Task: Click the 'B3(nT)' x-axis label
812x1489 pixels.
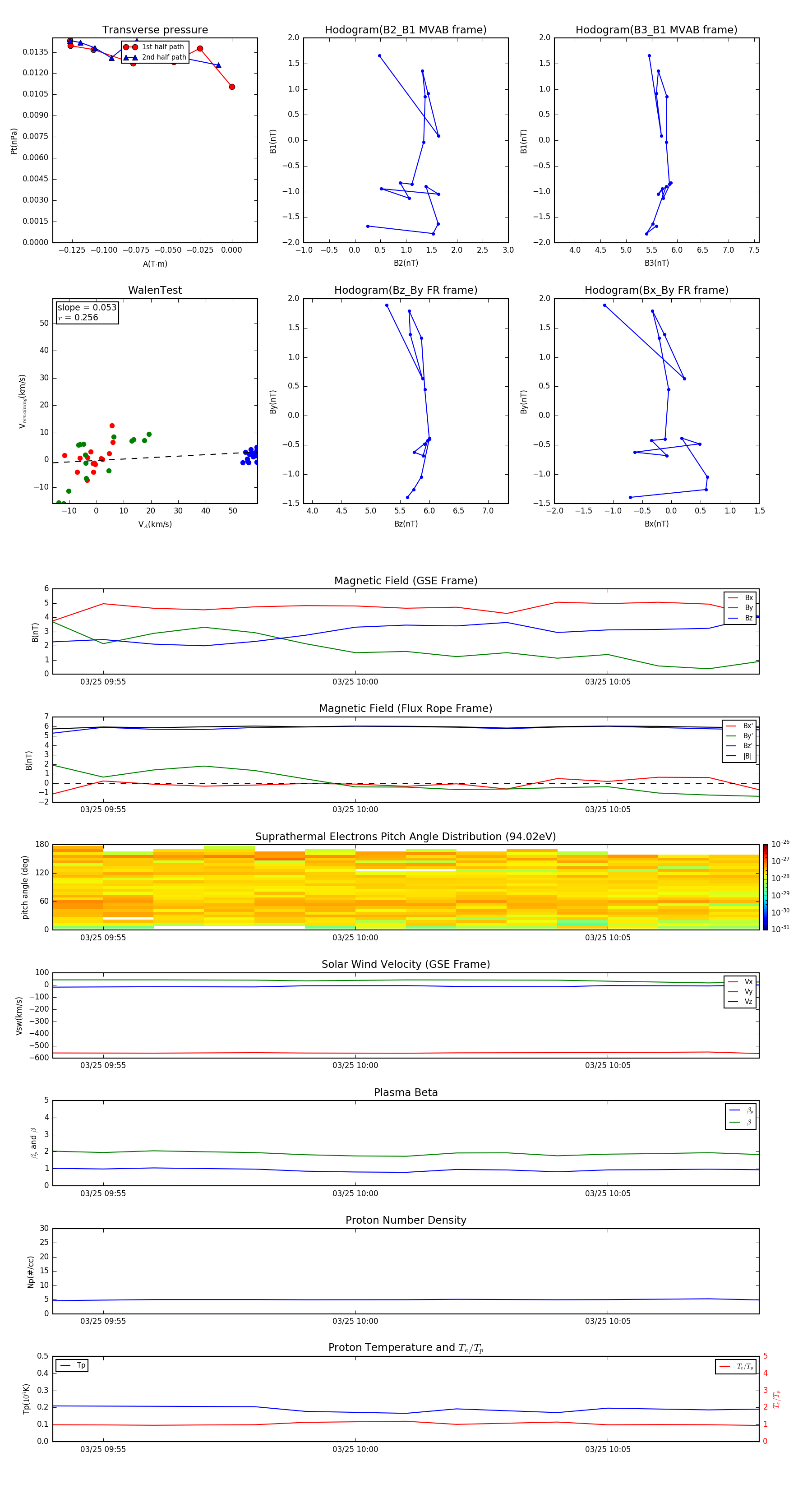Action: click(x=656, y=264)
